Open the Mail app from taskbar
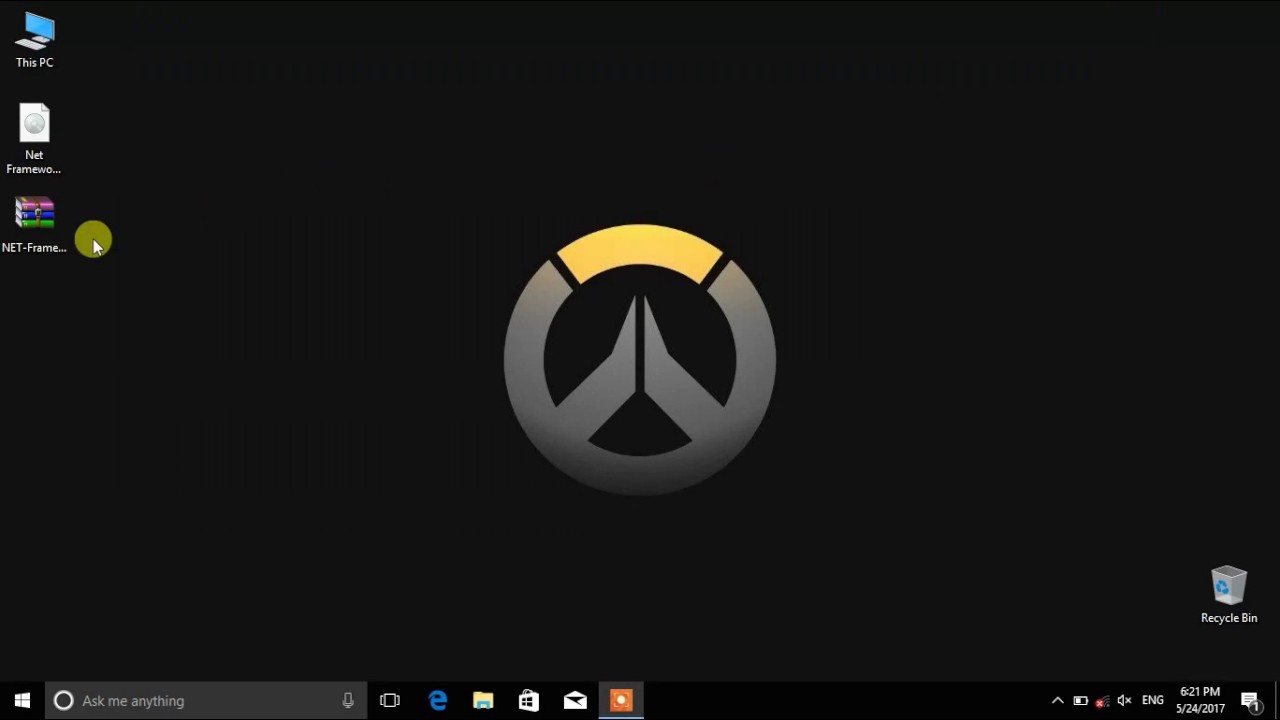Screen dimensions: 1280x720 pyautogui.click(x=575, y=701)
